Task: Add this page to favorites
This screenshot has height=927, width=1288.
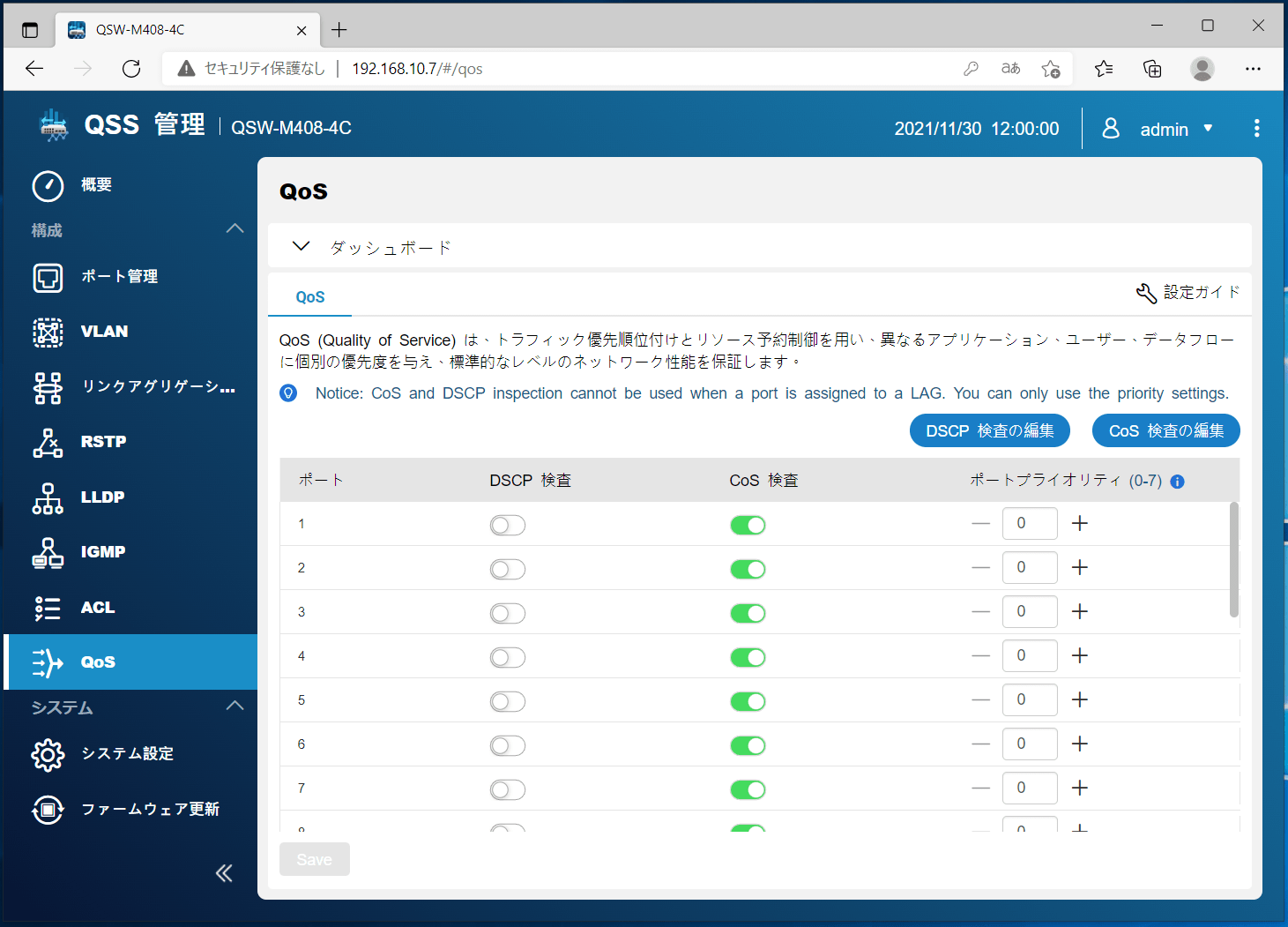Action: (x=1050, y=69)
